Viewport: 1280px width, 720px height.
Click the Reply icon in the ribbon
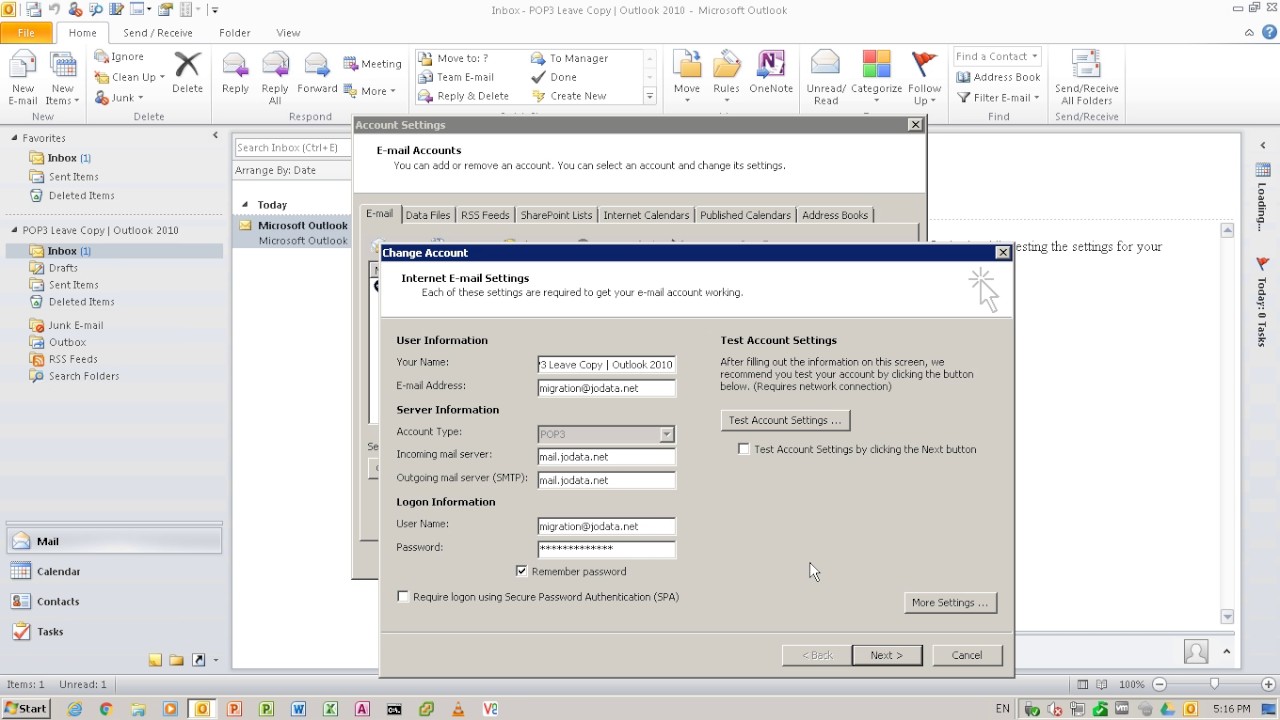[235, 73]
